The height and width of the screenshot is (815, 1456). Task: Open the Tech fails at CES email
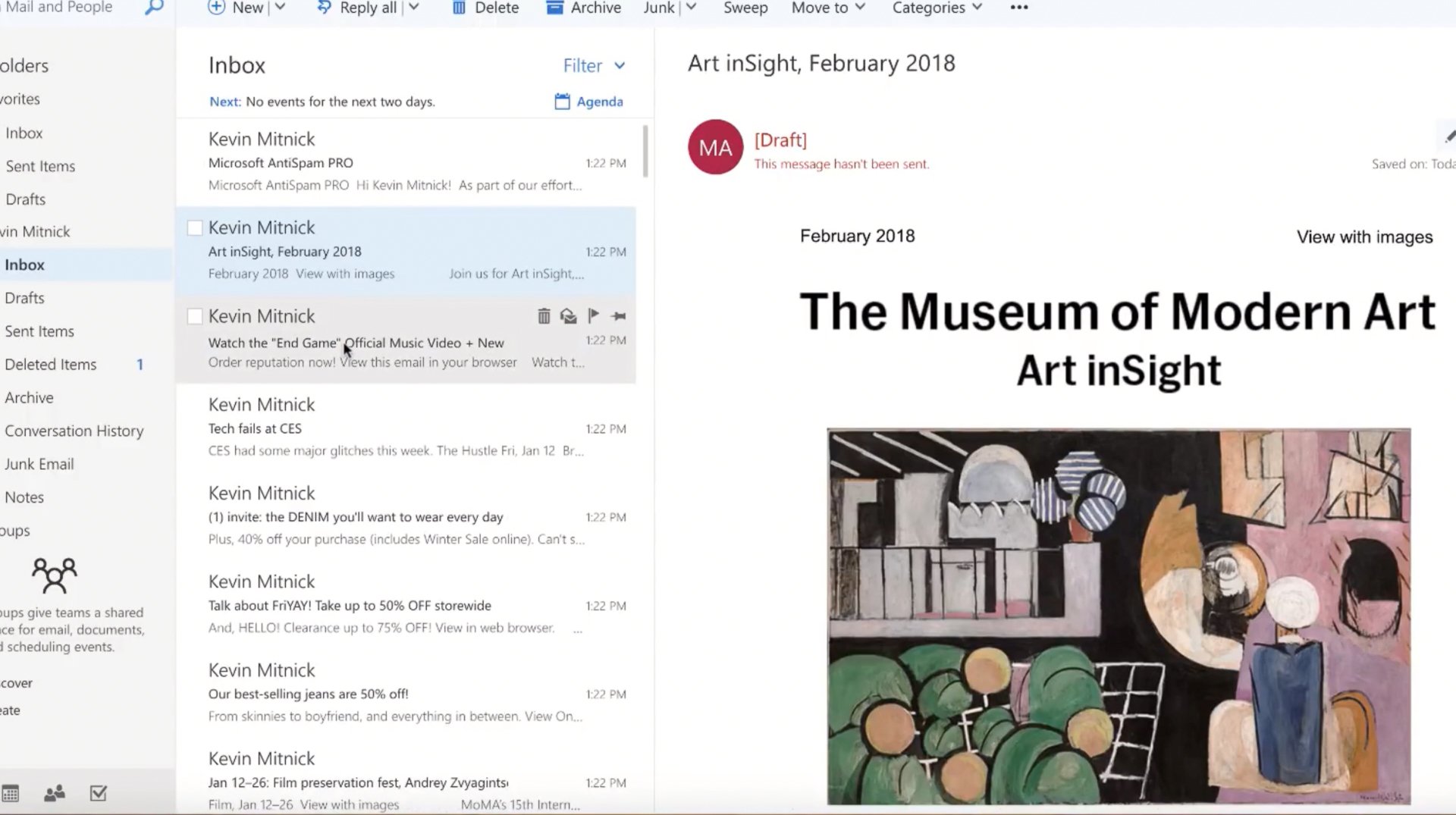(406, 428)
